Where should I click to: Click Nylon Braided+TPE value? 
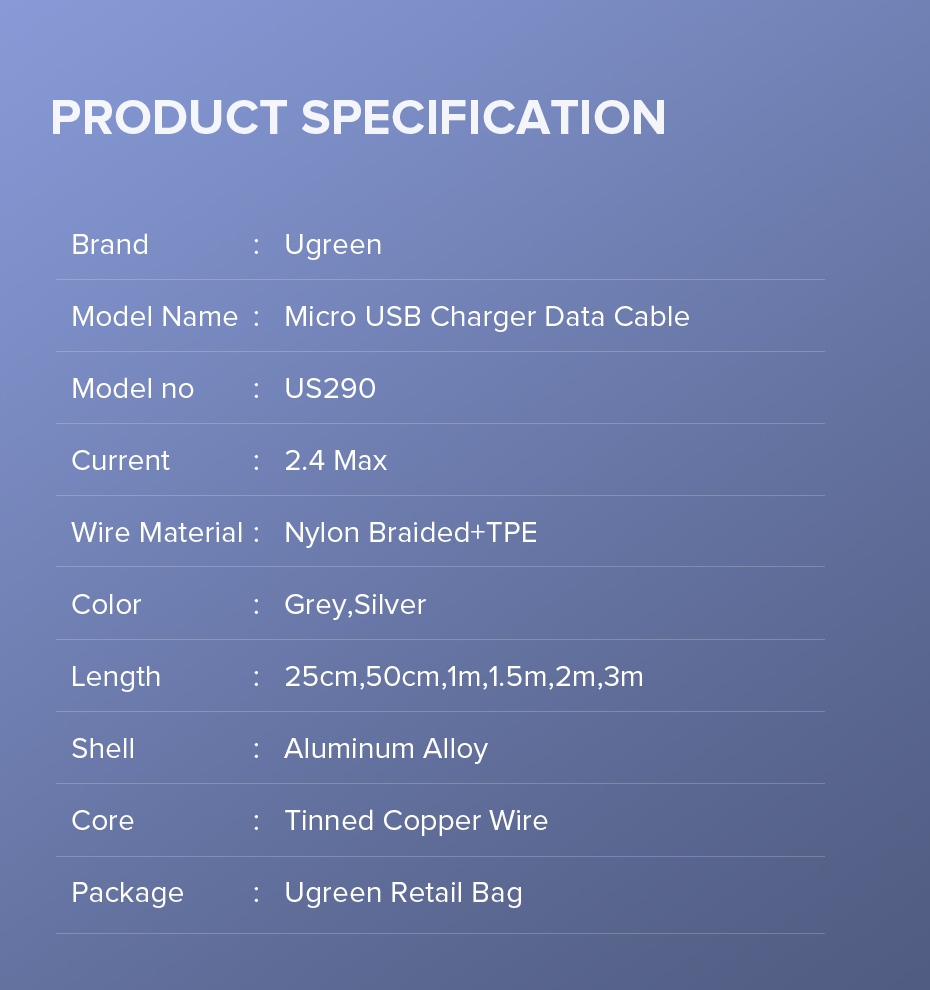tap(411, 534)
